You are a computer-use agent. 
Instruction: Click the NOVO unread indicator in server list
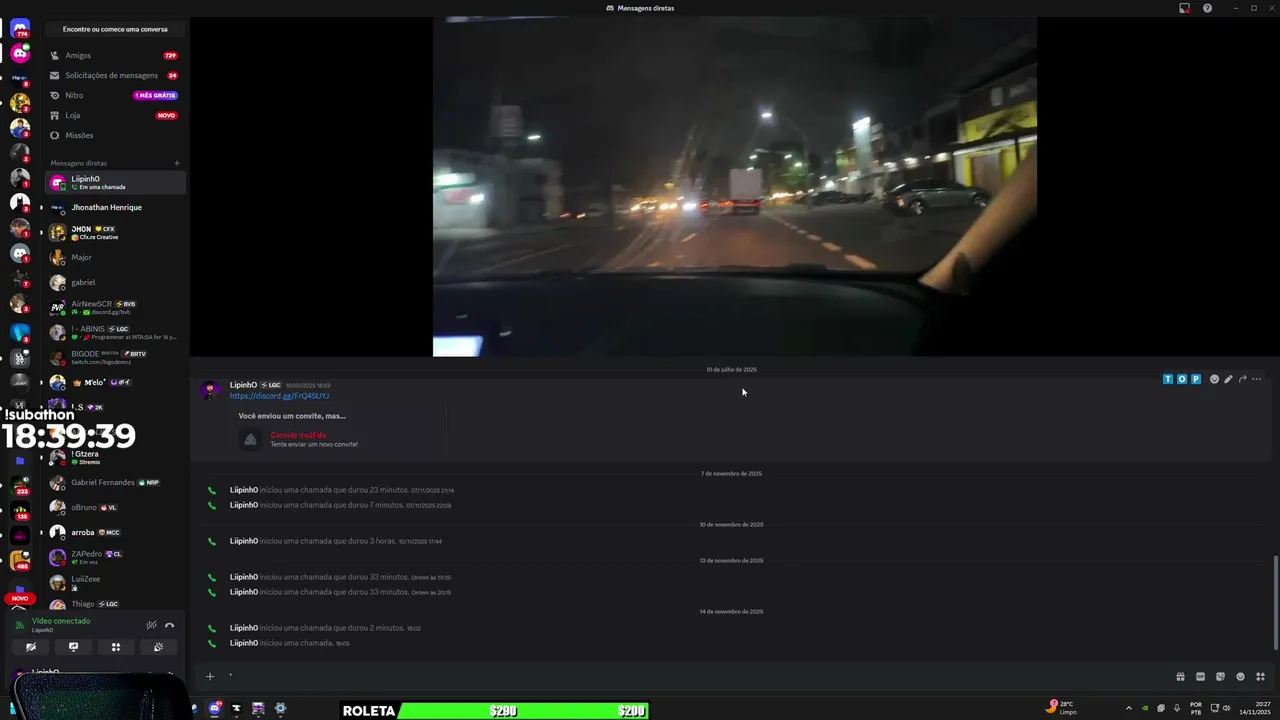[x=20, y=598]
